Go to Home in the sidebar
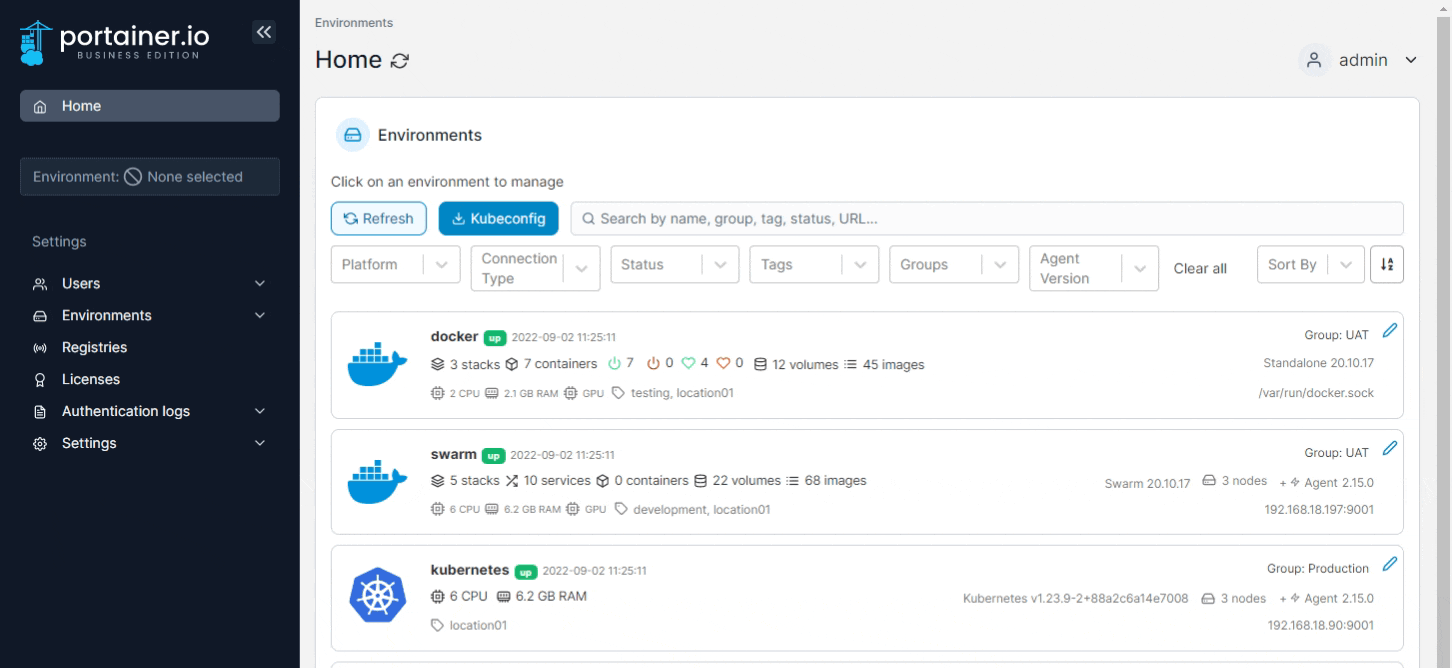This screenshot has height=668, width=1452. click(150, 106)
